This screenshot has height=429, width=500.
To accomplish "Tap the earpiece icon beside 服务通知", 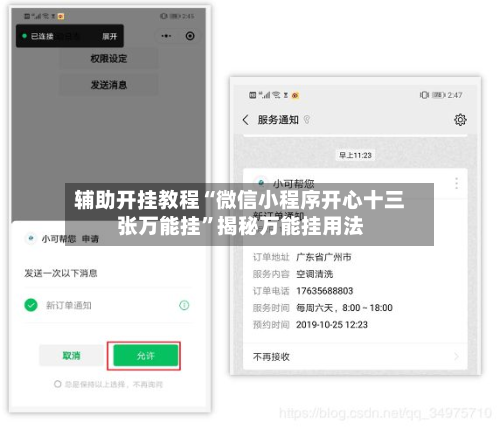I will [307, 119].
